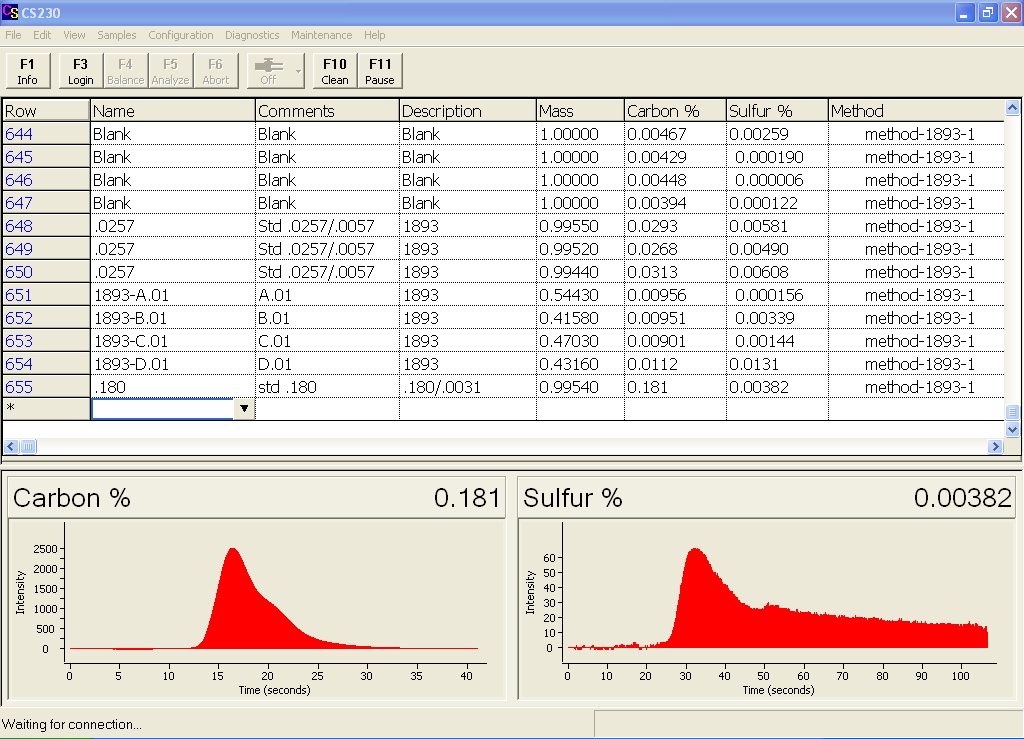
Task: Click the CS230 application icon in title bar
Action: tap(10, 12)
